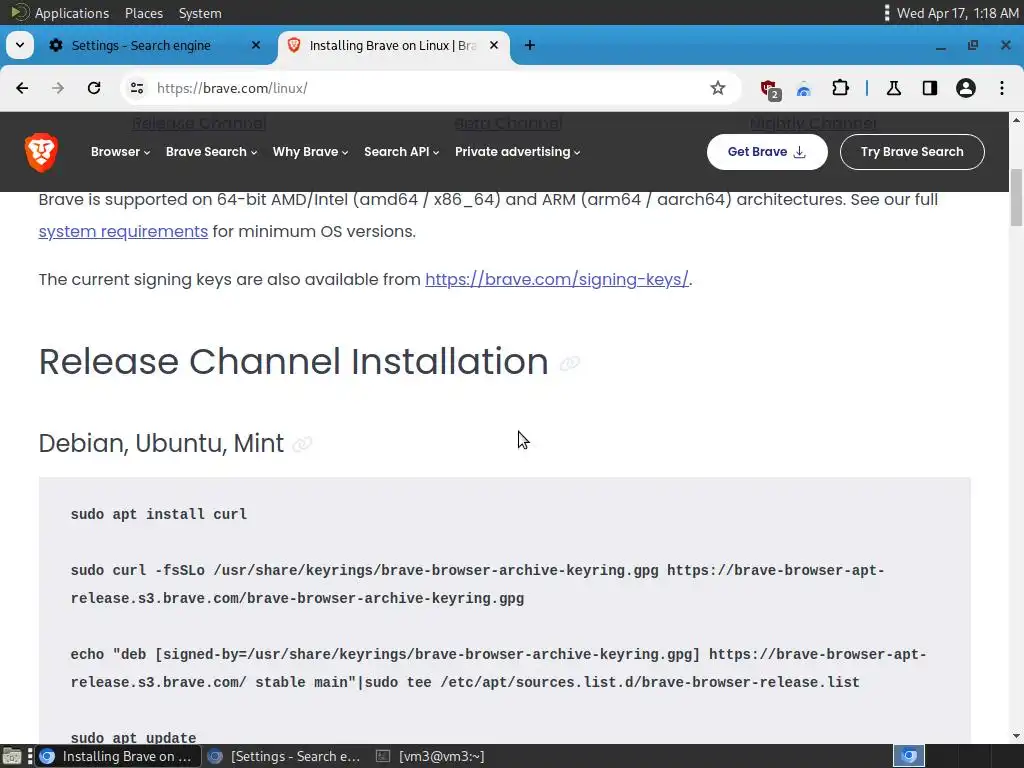The width and height of the screenshot is (1024, 768).
Task: Reload the Brave Linux page
Action: pos(94,88)
